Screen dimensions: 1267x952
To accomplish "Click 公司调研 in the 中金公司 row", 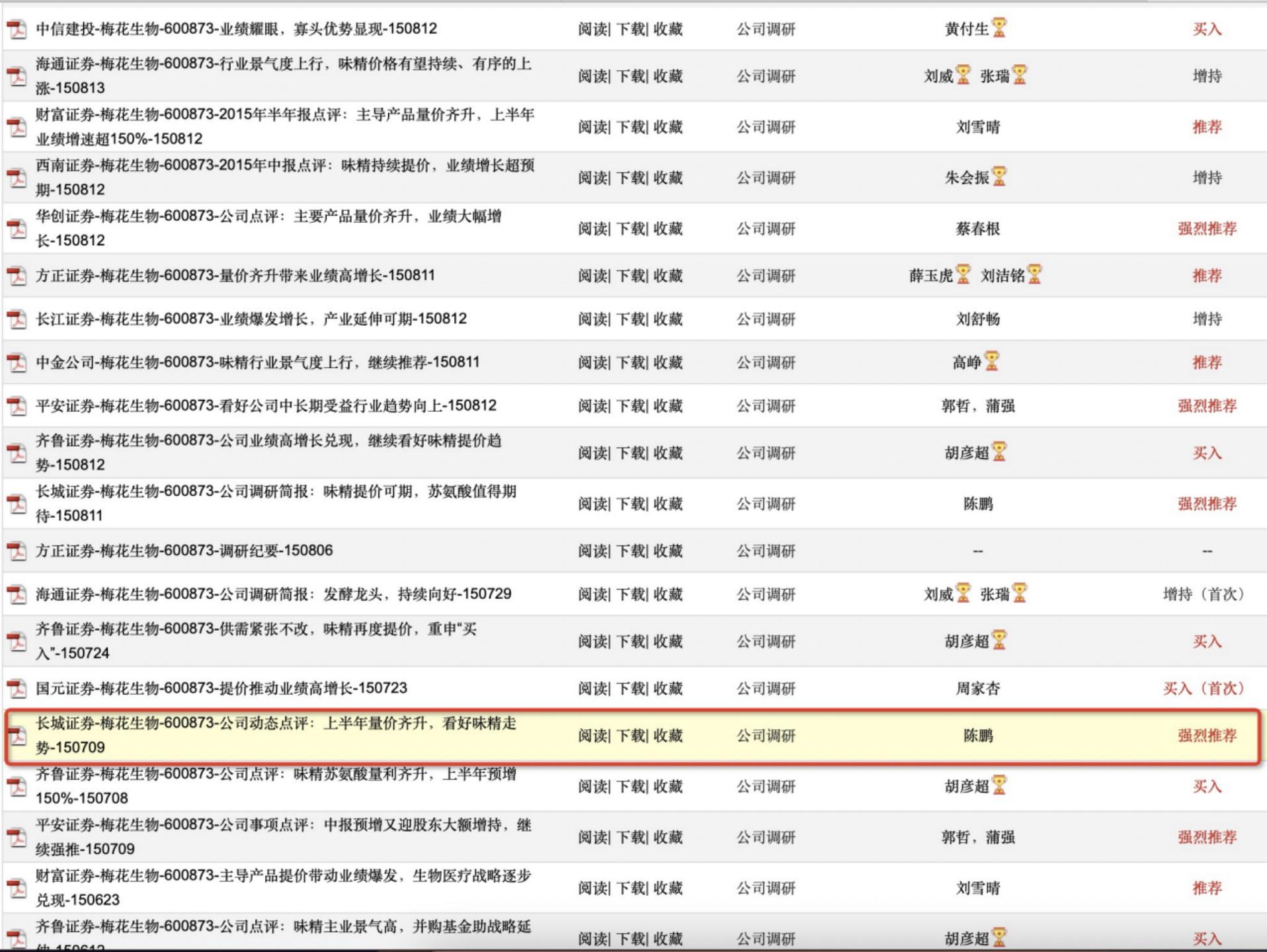I will click(766, 363).
